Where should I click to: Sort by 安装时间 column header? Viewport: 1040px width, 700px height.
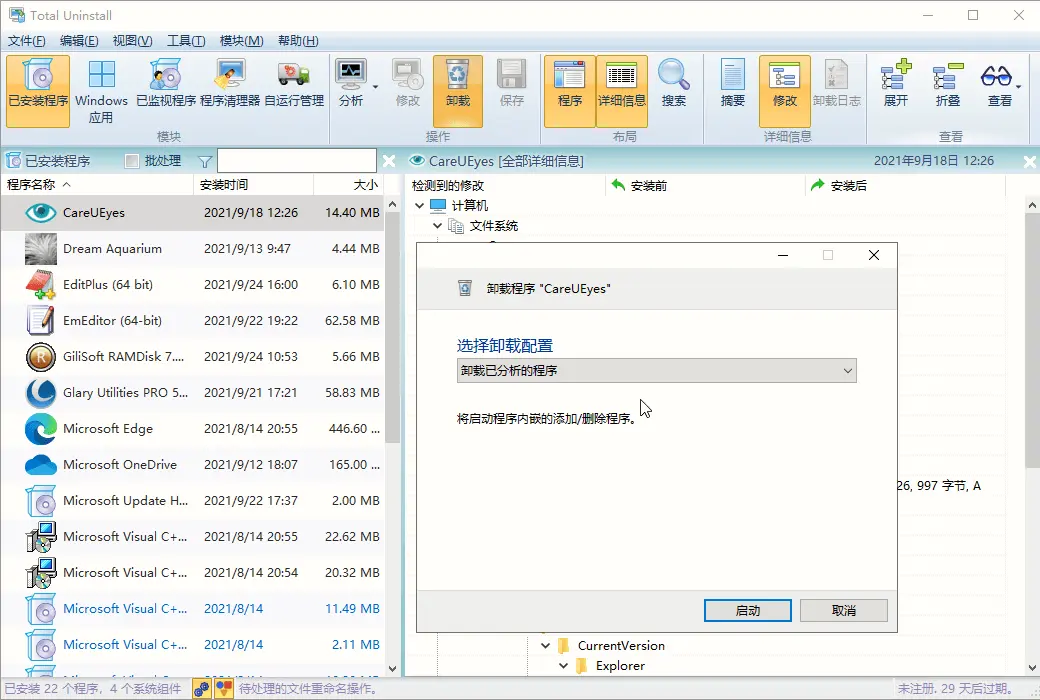pyautogui.click(x=253, y=184)
